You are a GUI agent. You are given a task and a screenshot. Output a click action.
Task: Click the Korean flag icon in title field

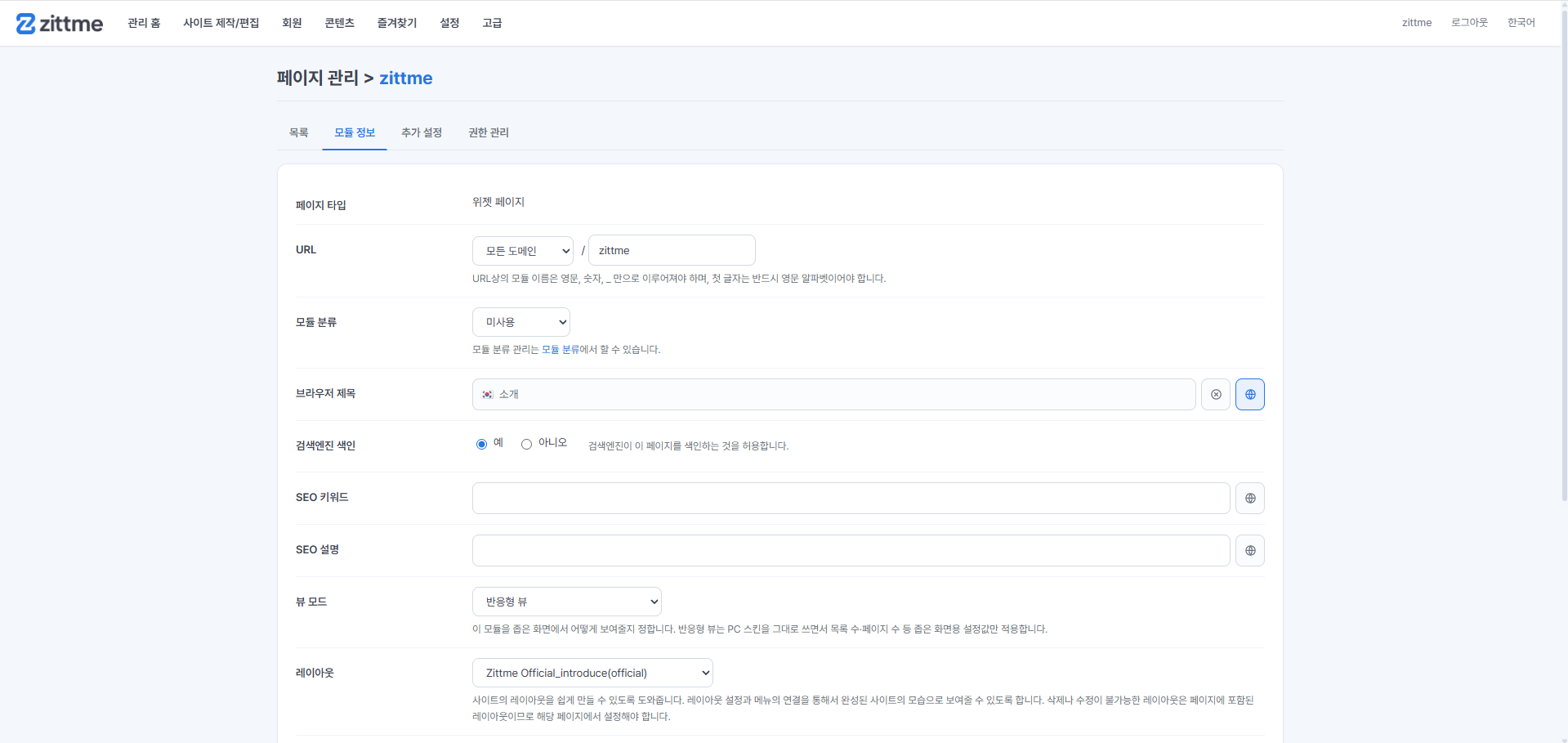pos(488,395)
